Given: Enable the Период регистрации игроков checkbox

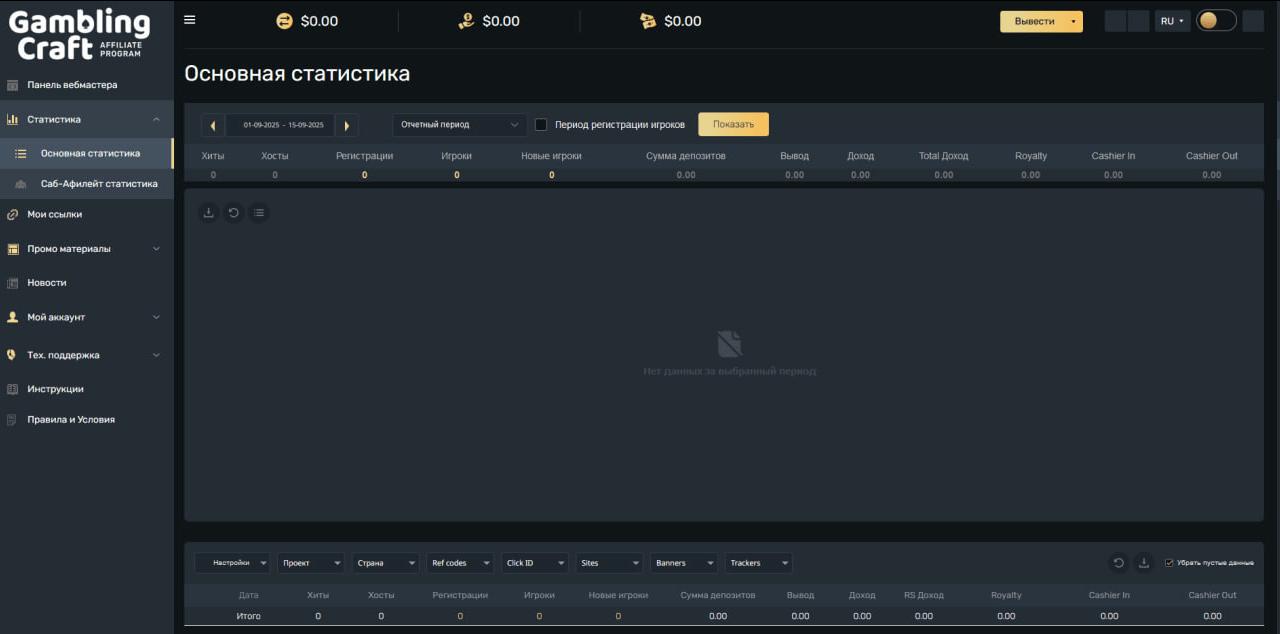Looking at the screenshot, I should (x=541, y=125).
